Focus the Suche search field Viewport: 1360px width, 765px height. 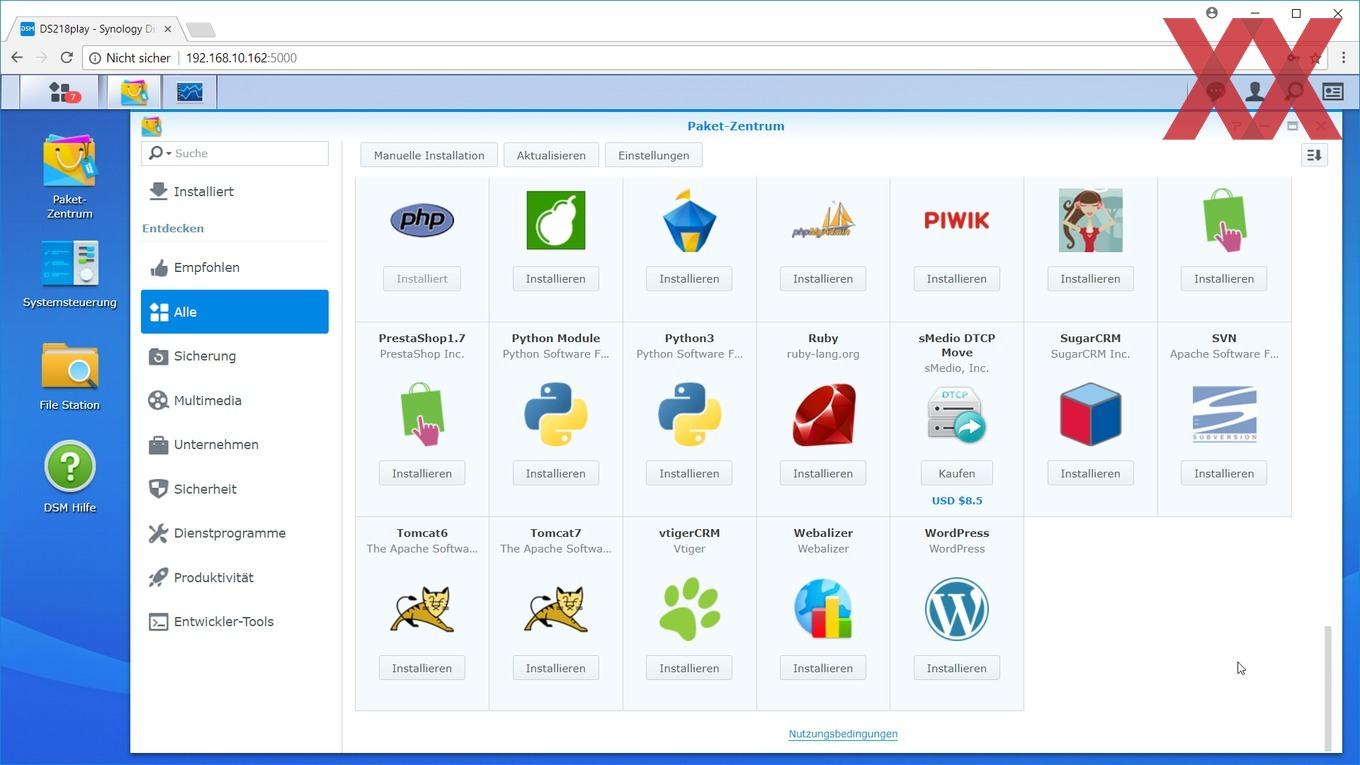point(250,153)
